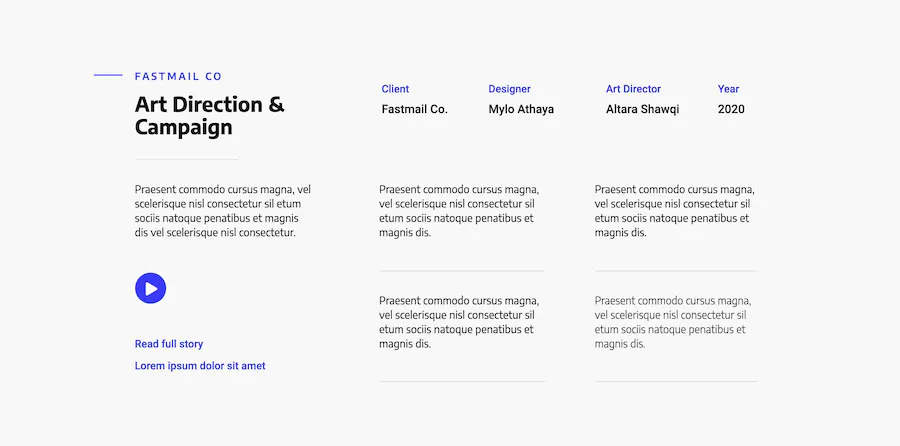Click the Fastmail Co. client value
Screen dimensions: 900x446
pos(414,109)
